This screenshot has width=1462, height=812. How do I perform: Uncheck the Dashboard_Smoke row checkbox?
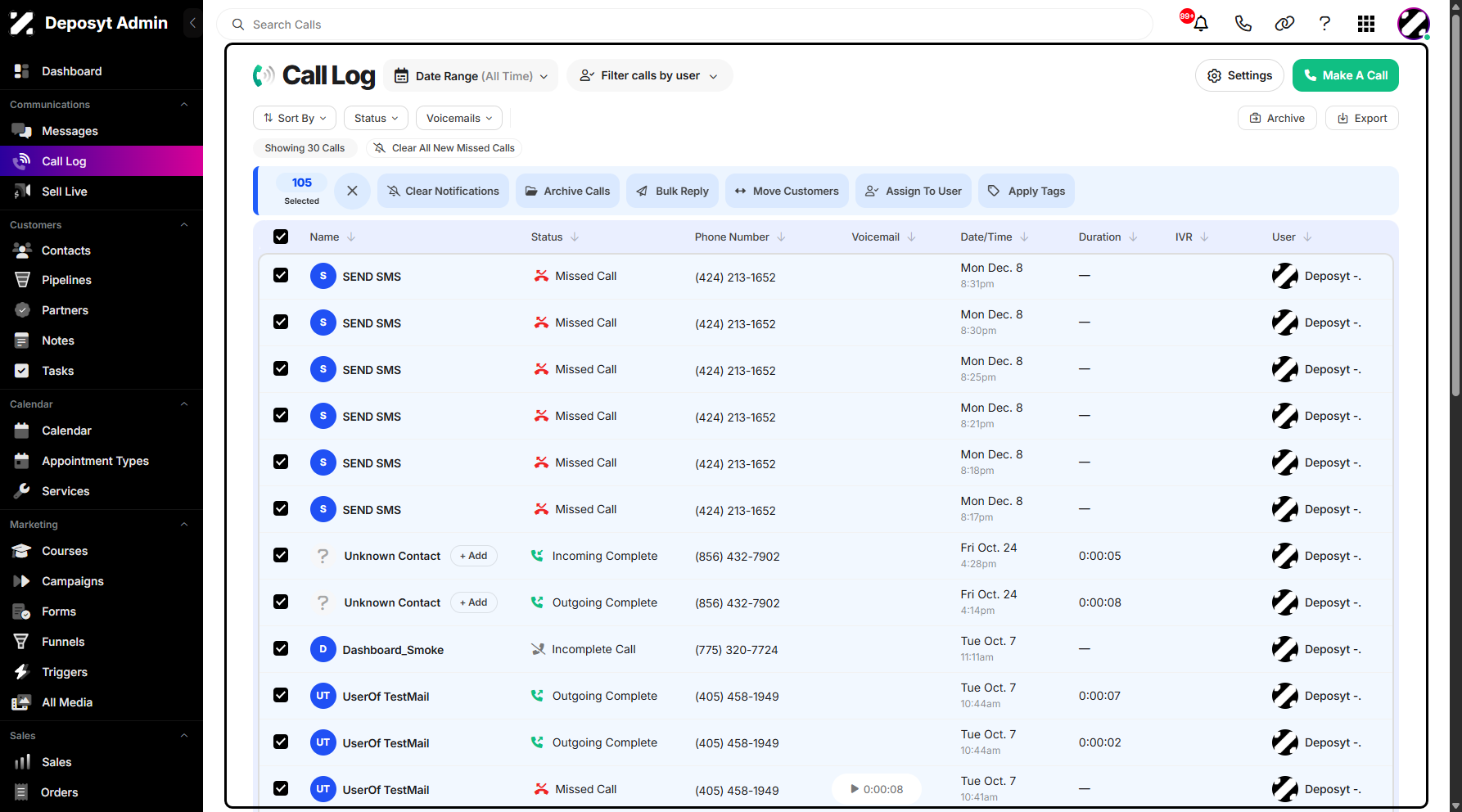coord(281,648)
